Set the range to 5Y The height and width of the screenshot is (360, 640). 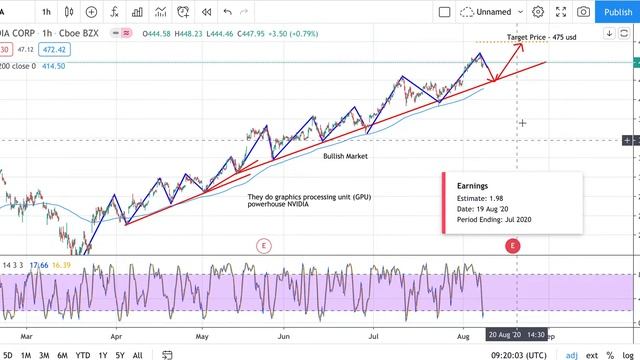point(120,356)
